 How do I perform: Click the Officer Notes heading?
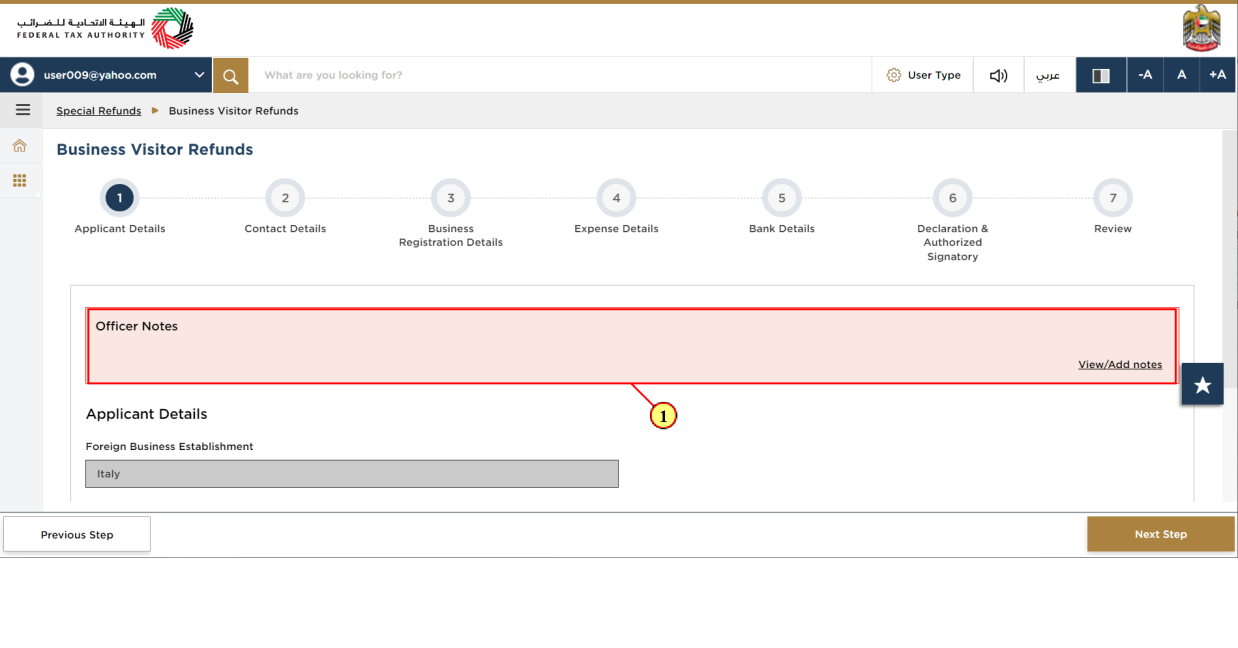[137, 326]
